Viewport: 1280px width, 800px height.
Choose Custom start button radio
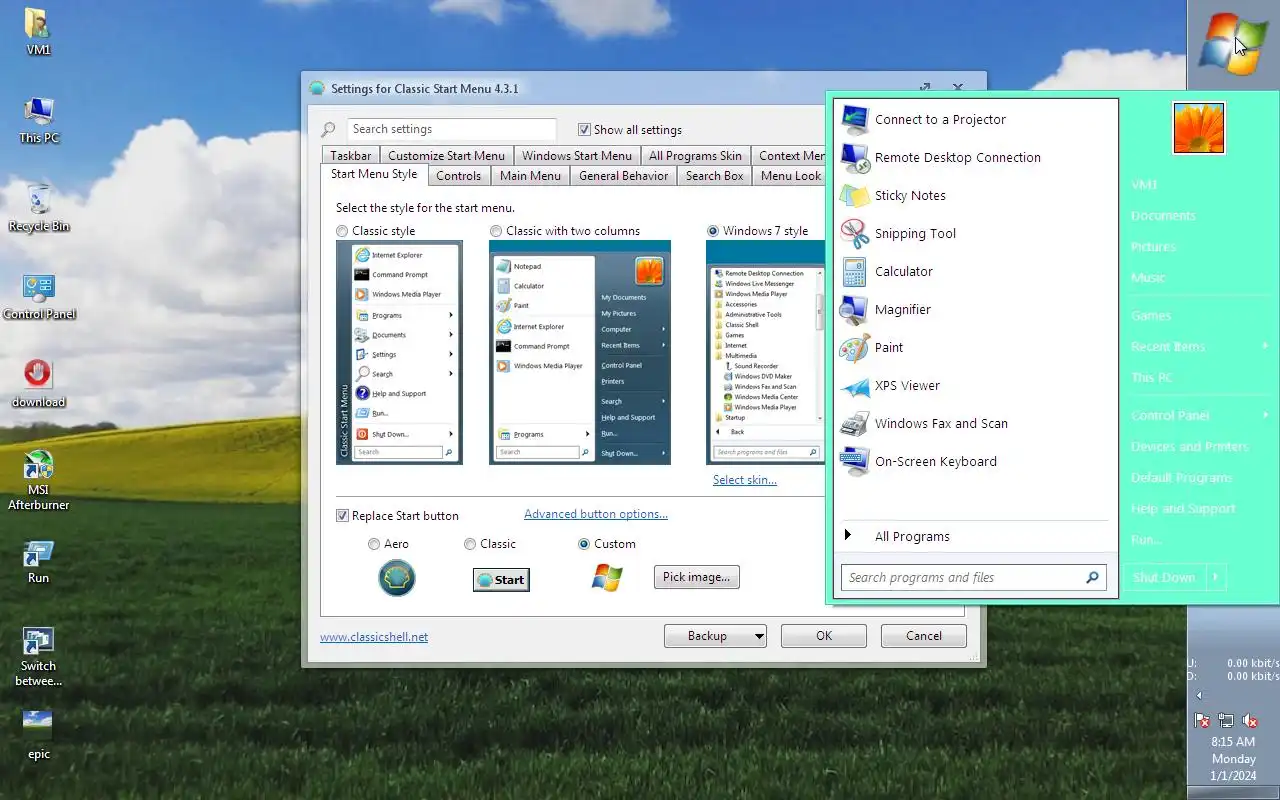pyautogui.click(x=584, y=544)
